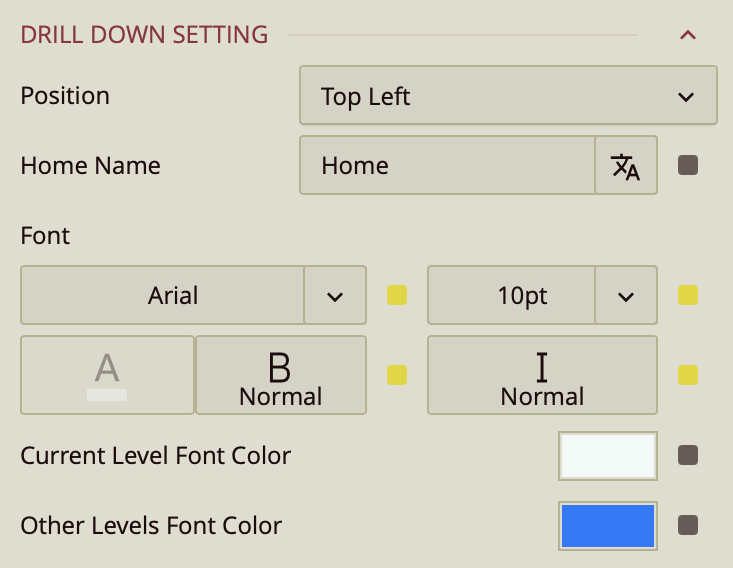733x568 pixels.
Task: Click yellow square beside italic button
Action: (688, 375)
